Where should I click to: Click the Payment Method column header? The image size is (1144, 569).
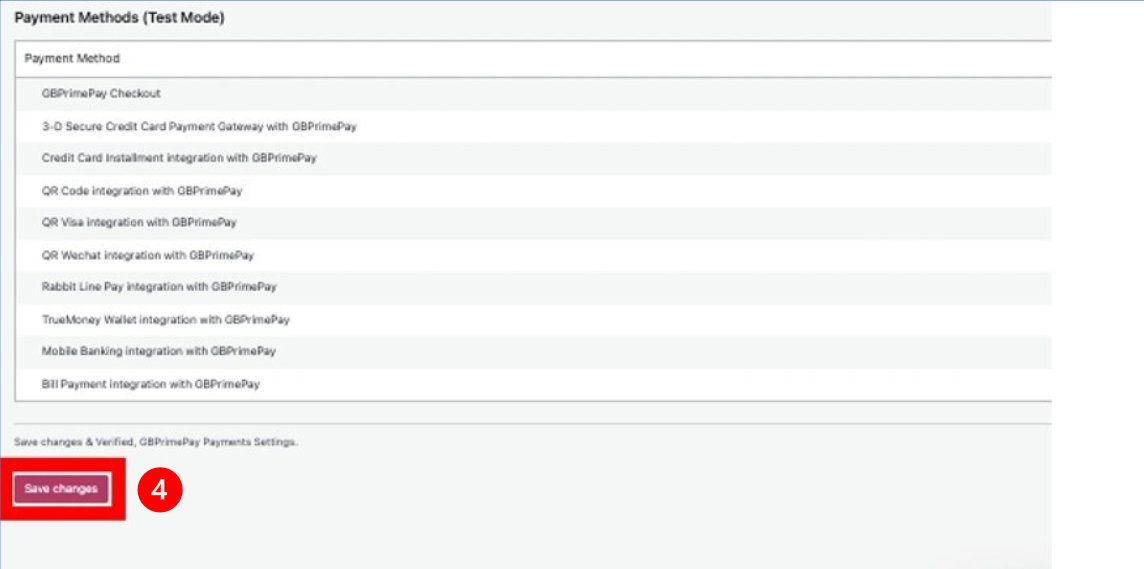click(72, 58)
